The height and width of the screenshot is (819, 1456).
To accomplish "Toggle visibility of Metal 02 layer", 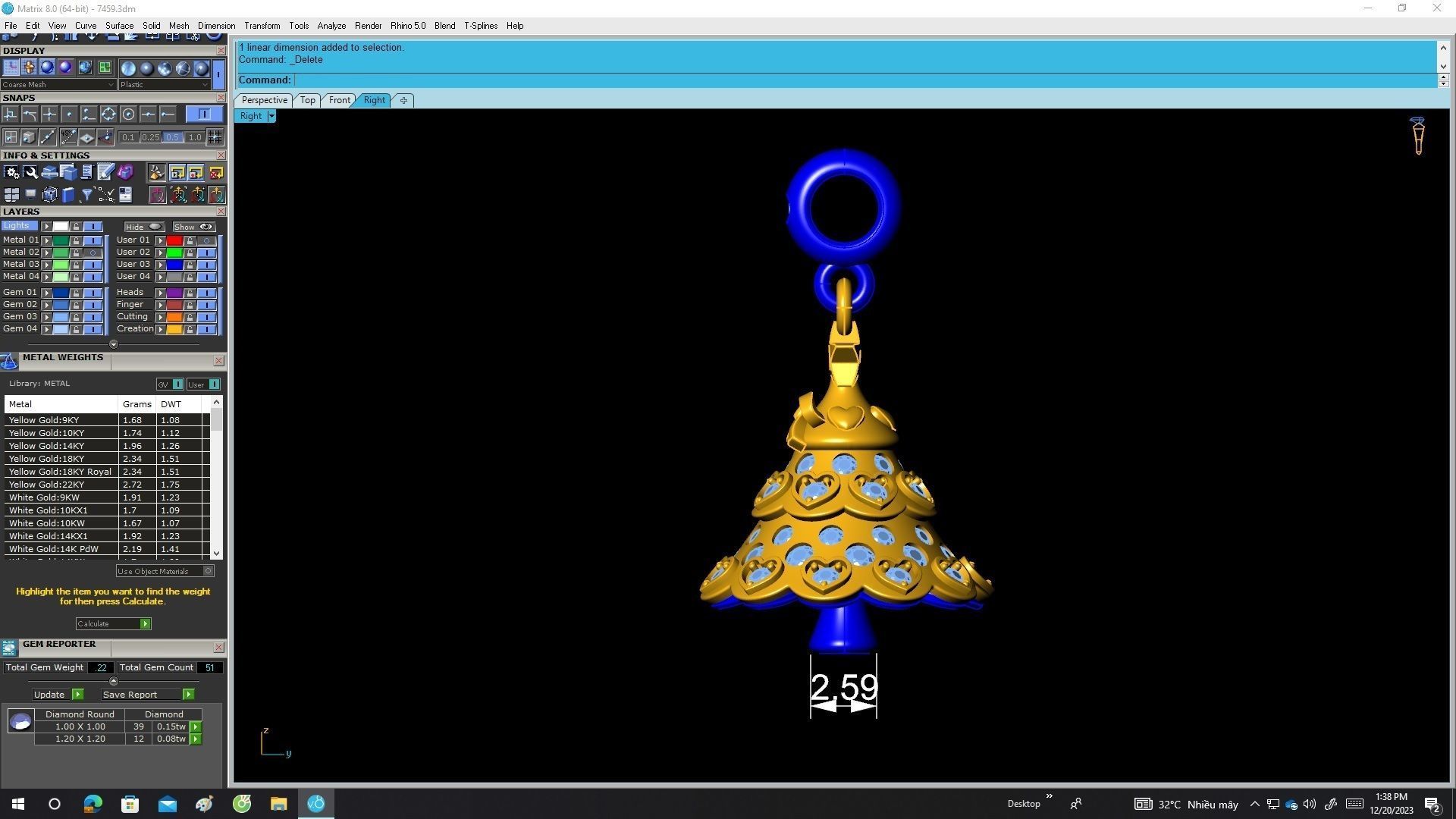I will click(93, 253).
